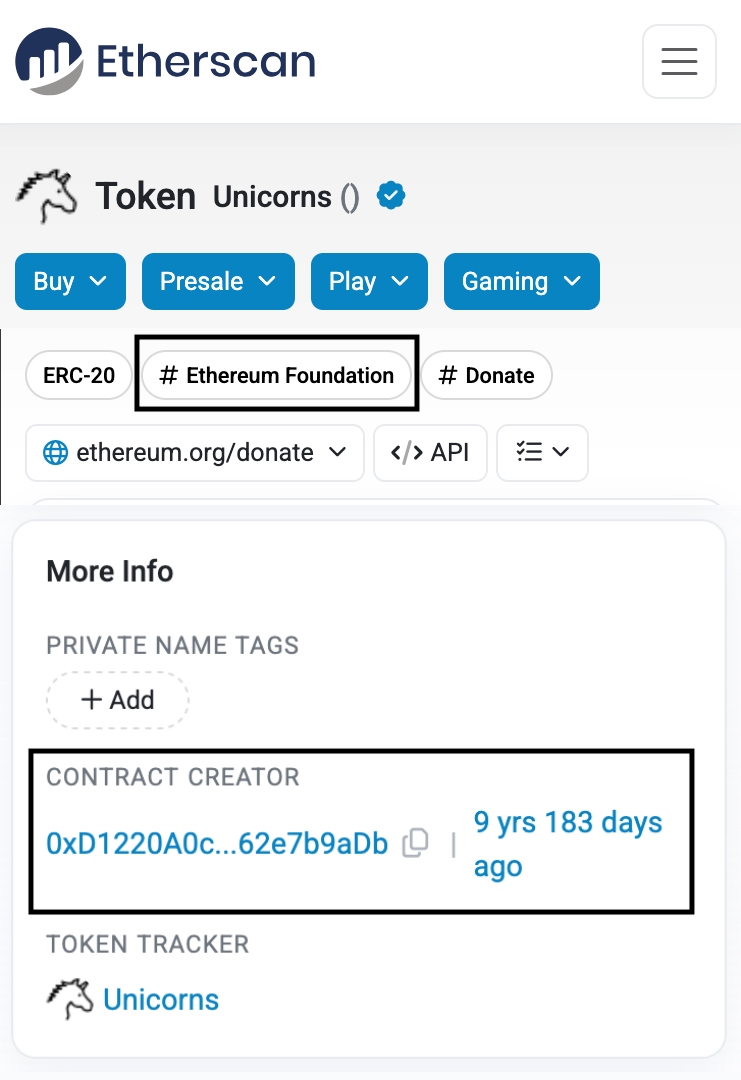Click the Ethereum Foundation tag
The height and width of the screenshot is (1080, 741).
277,375
